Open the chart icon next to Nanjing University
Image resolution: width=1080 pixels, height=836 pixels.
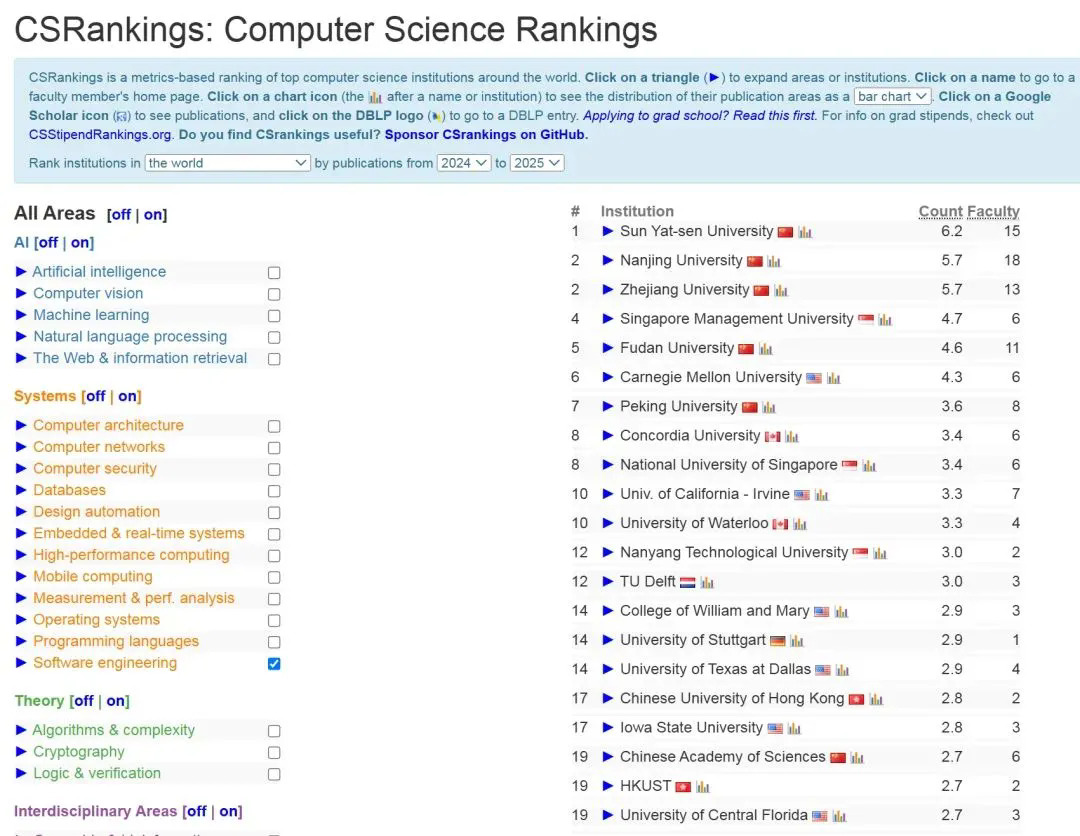(773, 261)
